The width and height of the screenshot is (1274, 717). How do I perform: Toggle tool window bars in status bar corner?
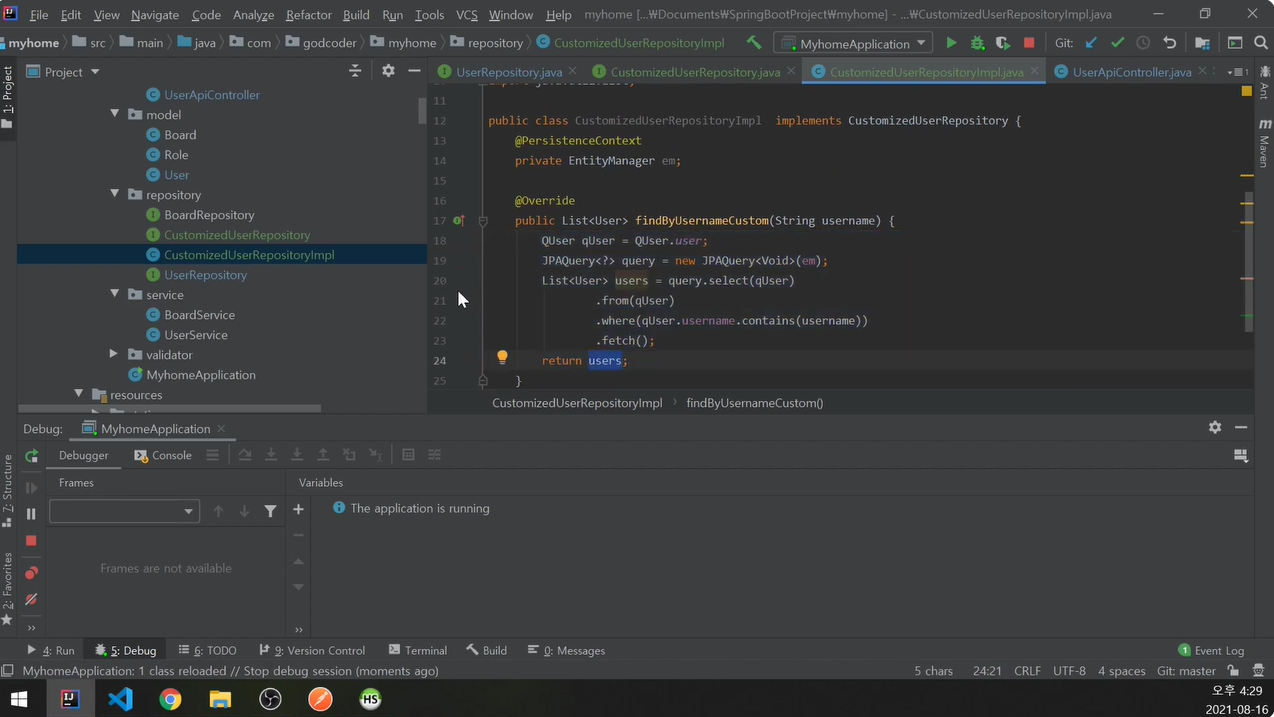pyautogui.click(x=8, y=671)
